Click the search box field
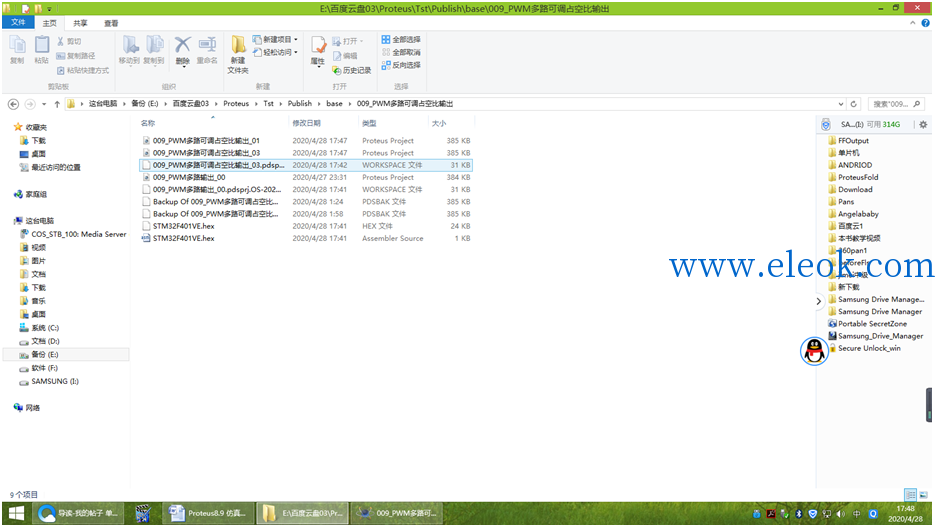Image resolution: width=935 pixels, height=527 pixels. [x=896, y=104]
